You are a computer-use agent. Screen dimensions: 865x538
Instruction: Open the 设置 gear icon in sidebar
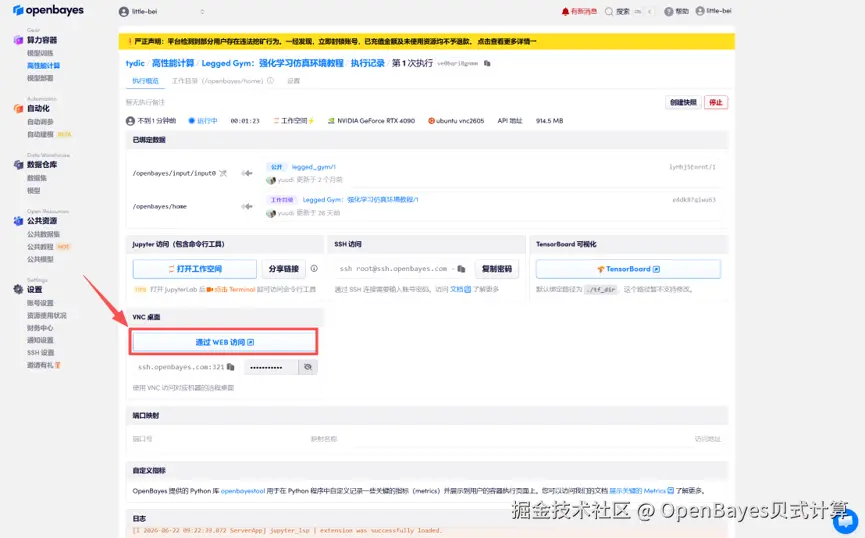[x=18, y=289]
